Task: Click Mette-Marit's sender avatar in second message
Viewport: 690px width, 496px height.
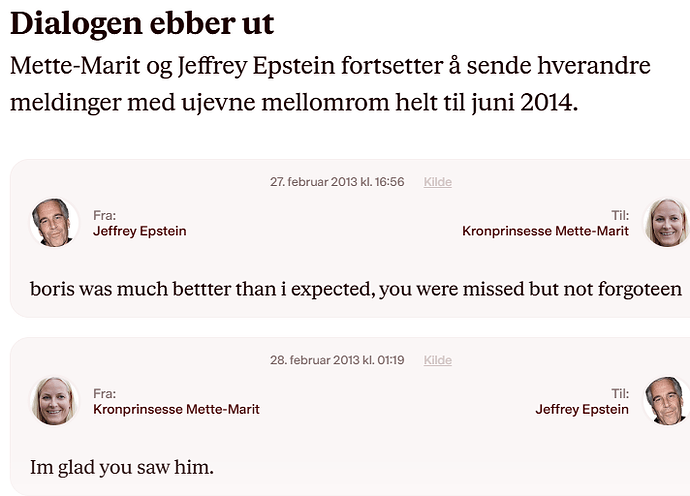Action: (x=55, y=401)
